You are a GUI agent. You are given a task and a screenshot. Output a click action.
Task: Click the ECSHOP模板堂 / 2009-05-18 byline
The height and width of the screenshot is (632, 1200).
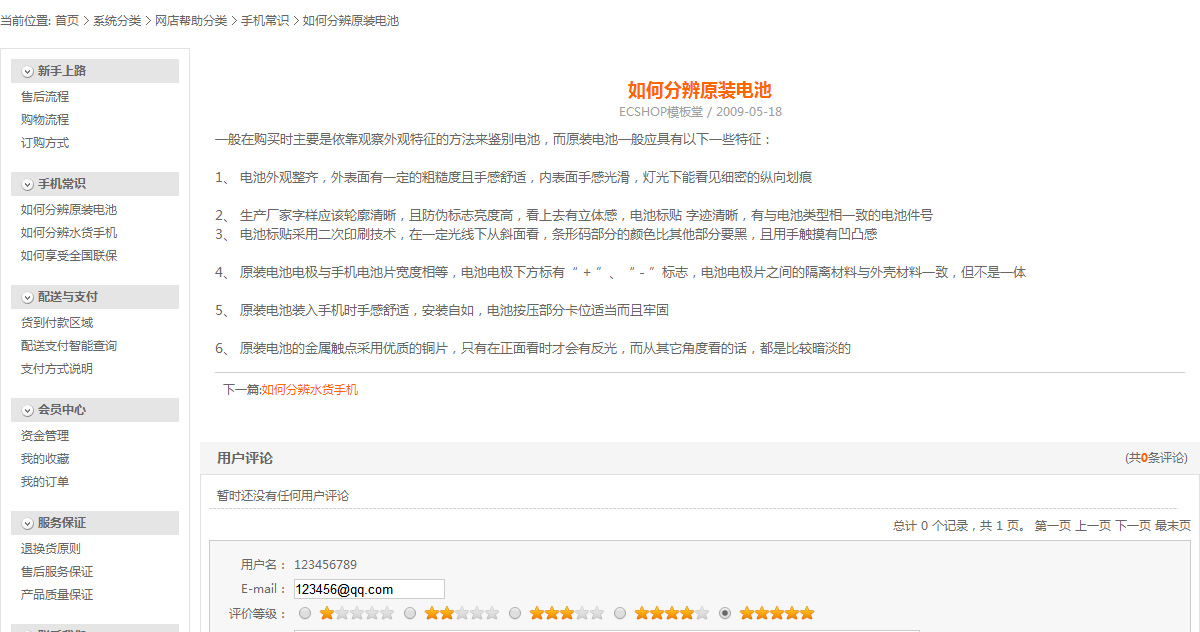click(x=700, y=112)
